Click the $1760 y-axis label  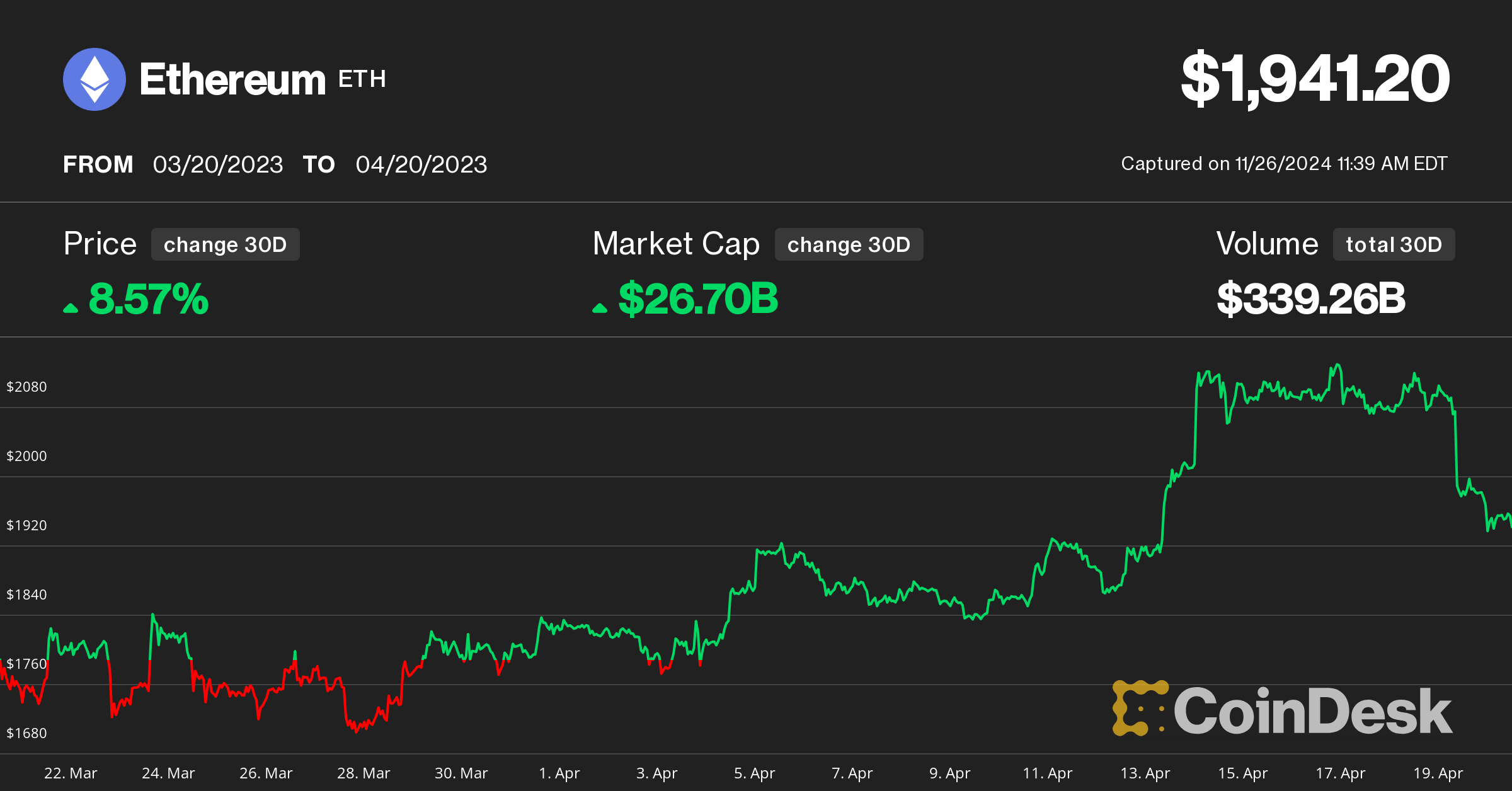tap(26, 664)
